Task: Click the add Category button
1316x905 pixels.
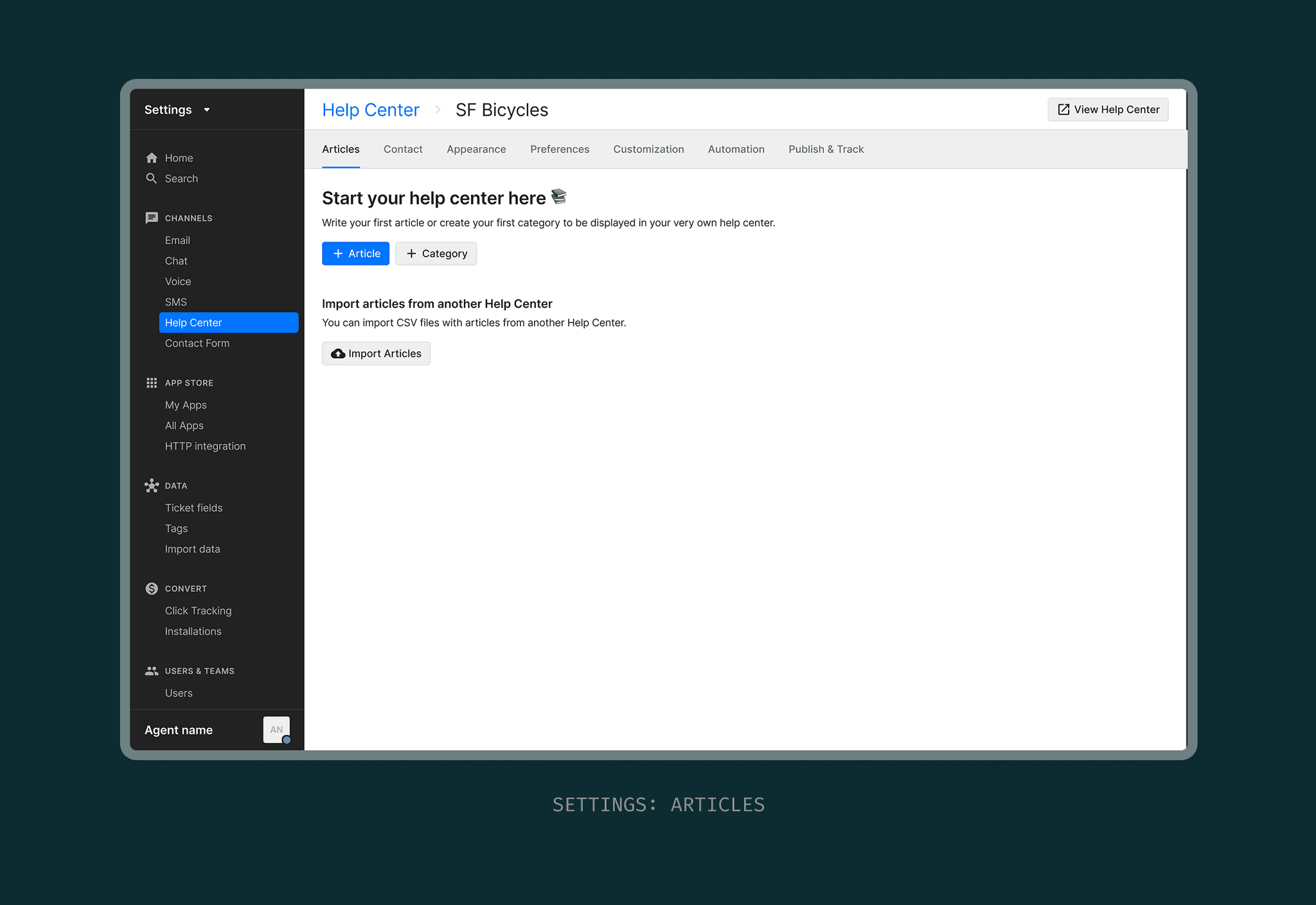Action: pyautogui.click(x=436, y=254)
